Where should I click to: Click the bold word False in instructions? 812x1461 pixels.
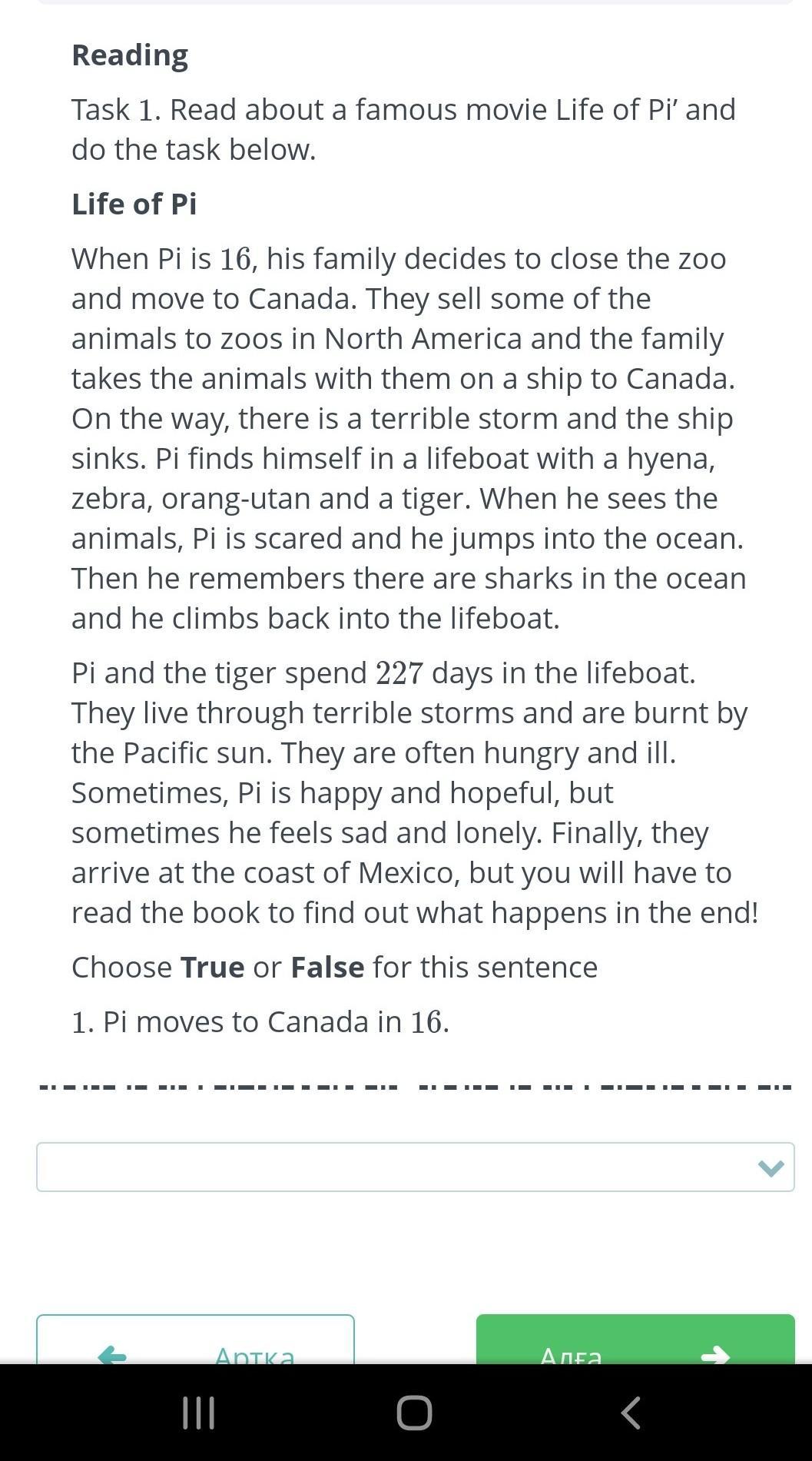[x=327, y=967]
